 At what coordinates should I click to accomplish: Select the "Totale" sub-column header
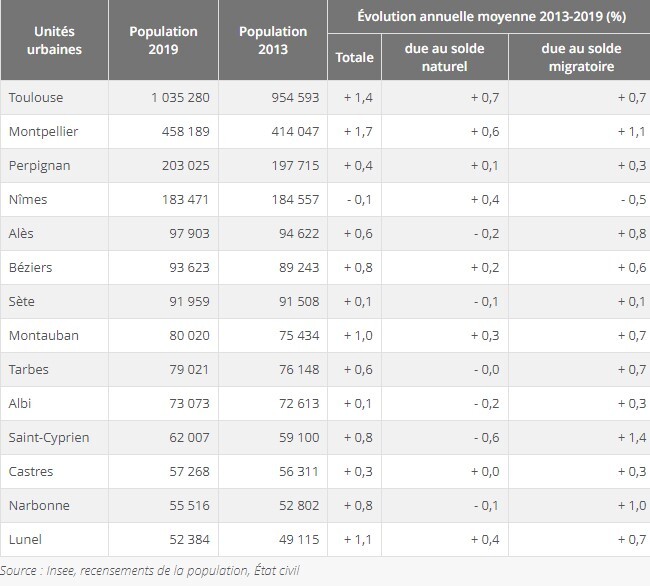354,57
